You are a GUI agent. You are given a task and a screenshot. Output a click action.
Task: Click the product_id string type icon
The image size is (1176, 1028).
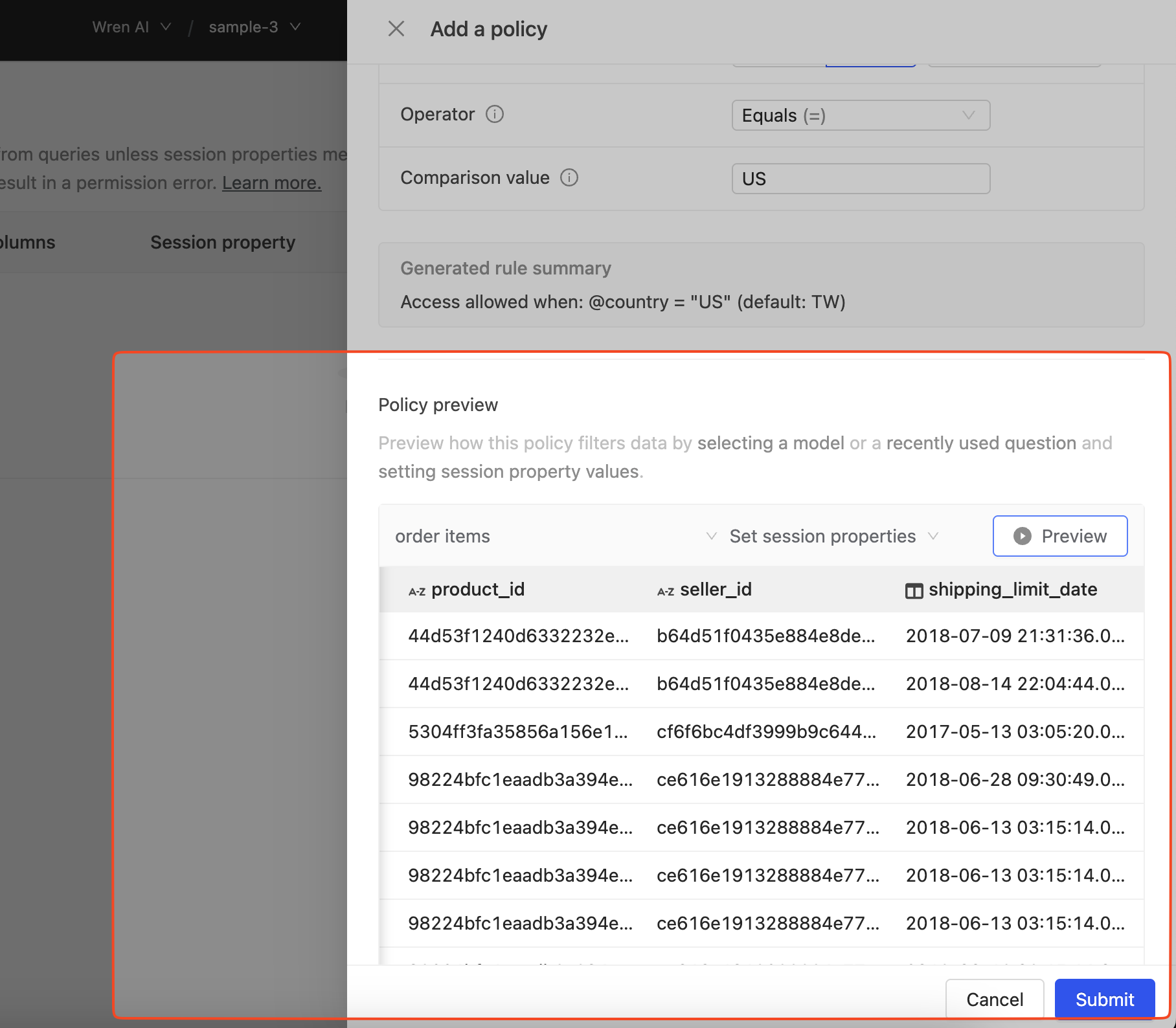click(417, 591)
